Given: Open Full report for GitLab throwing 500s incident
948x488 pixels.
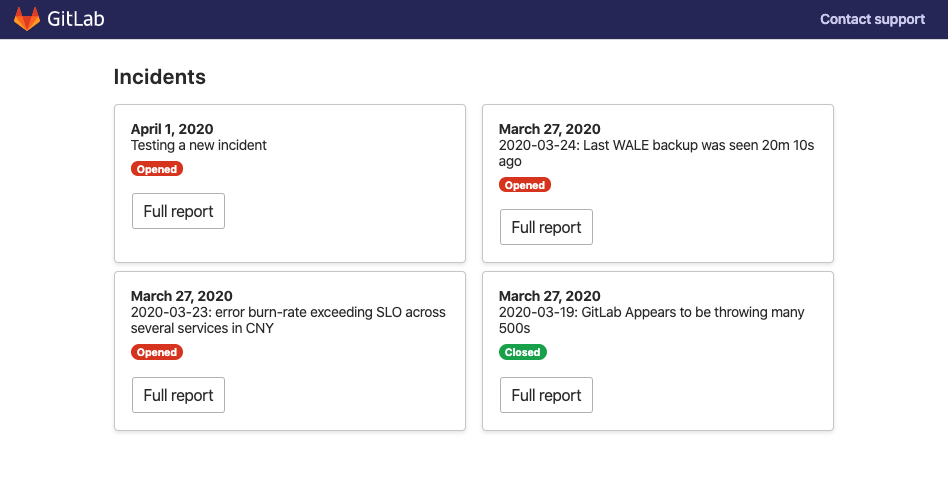Looking at the screenshot, I should coord(546,395).
